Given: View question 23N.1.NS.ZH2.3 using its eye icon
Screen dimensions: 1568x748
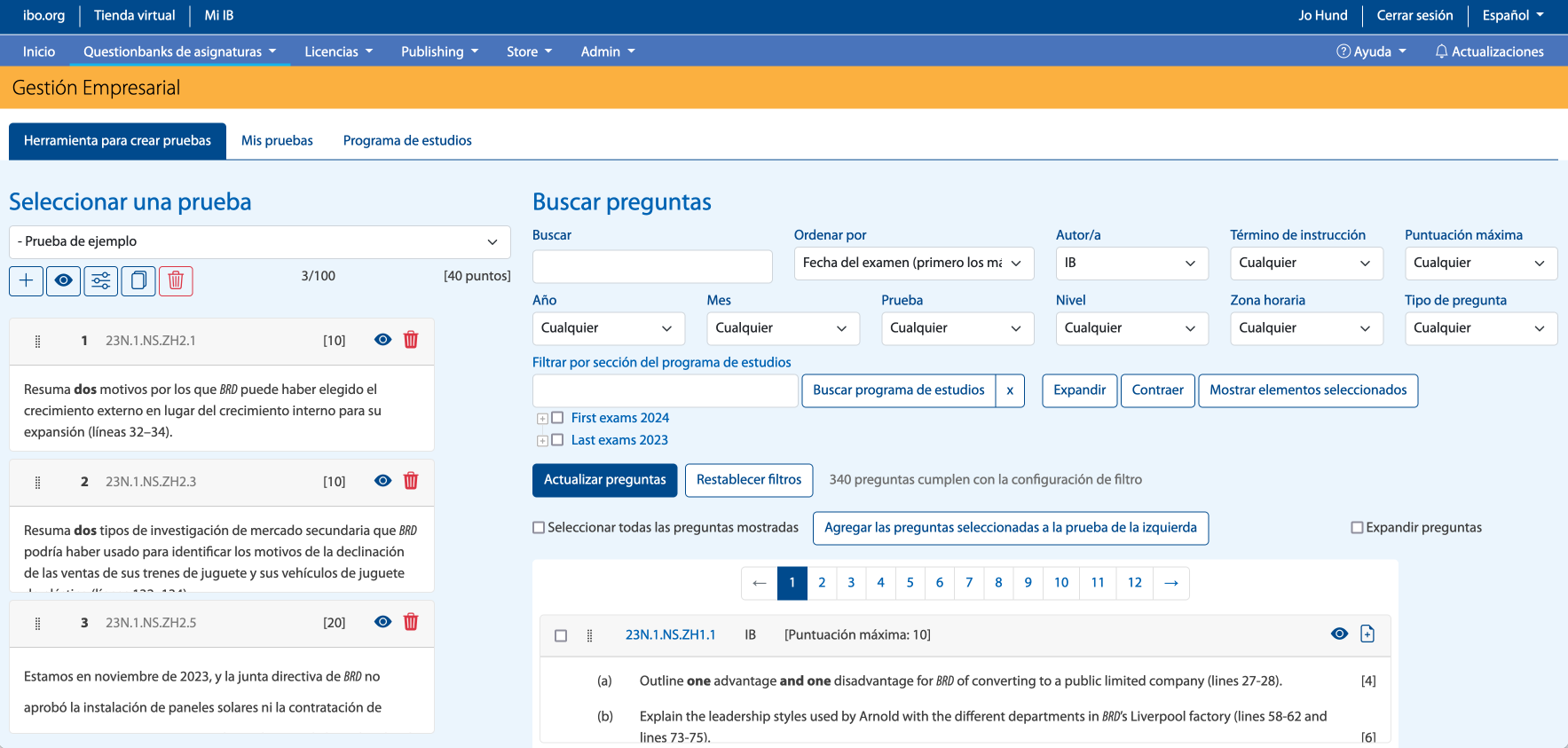Looking at the screenshot, I should coord(382,481).
